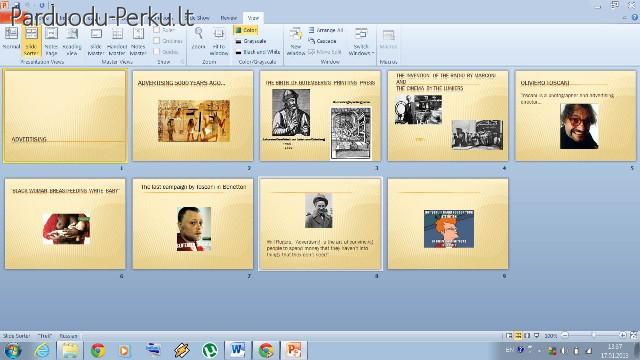The width and height of the screenshot is (640, 360).
Task: Open File Explorer folder icon on taskbar
Action: click(x=70, y=351)
